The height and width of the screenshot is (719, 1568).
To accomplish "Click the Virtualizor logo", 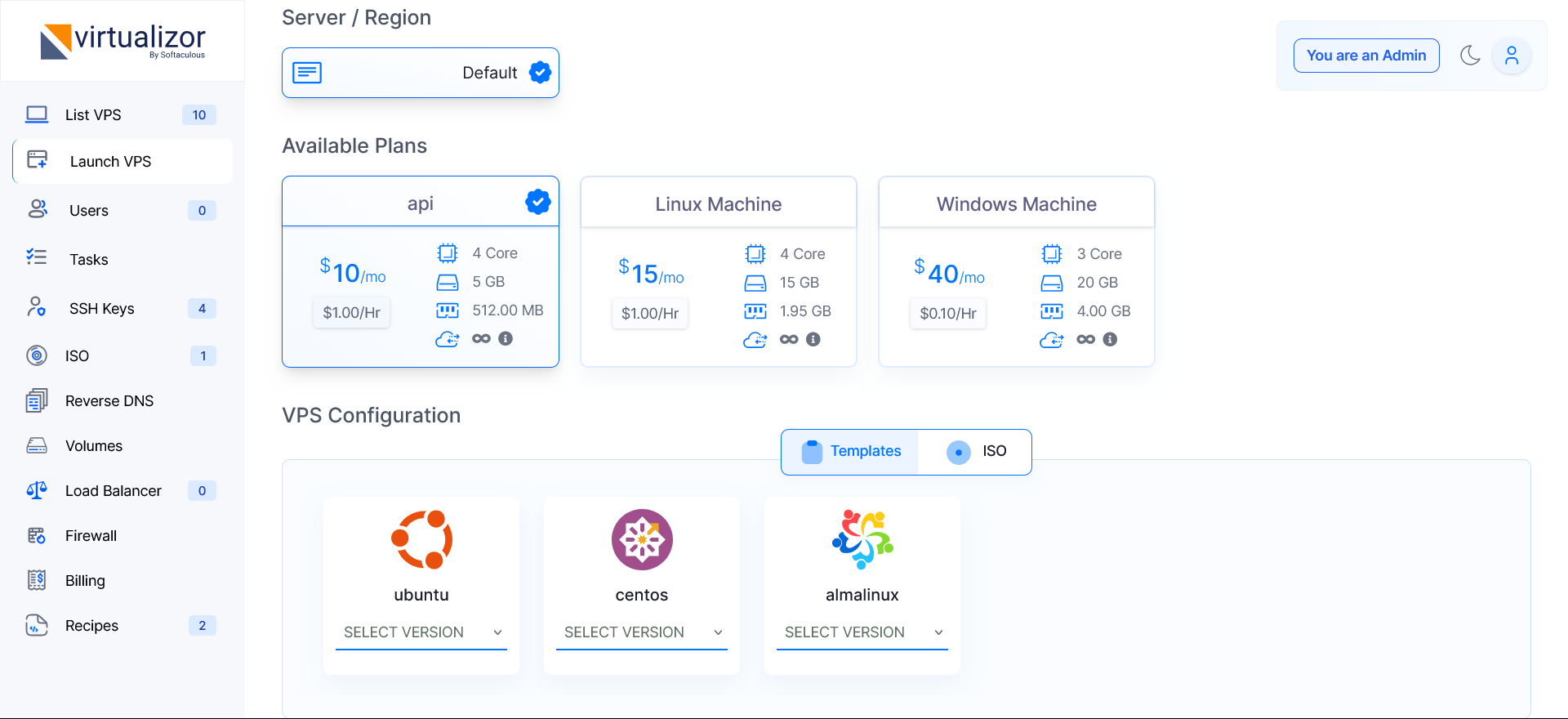I will [x=122, y=41].
